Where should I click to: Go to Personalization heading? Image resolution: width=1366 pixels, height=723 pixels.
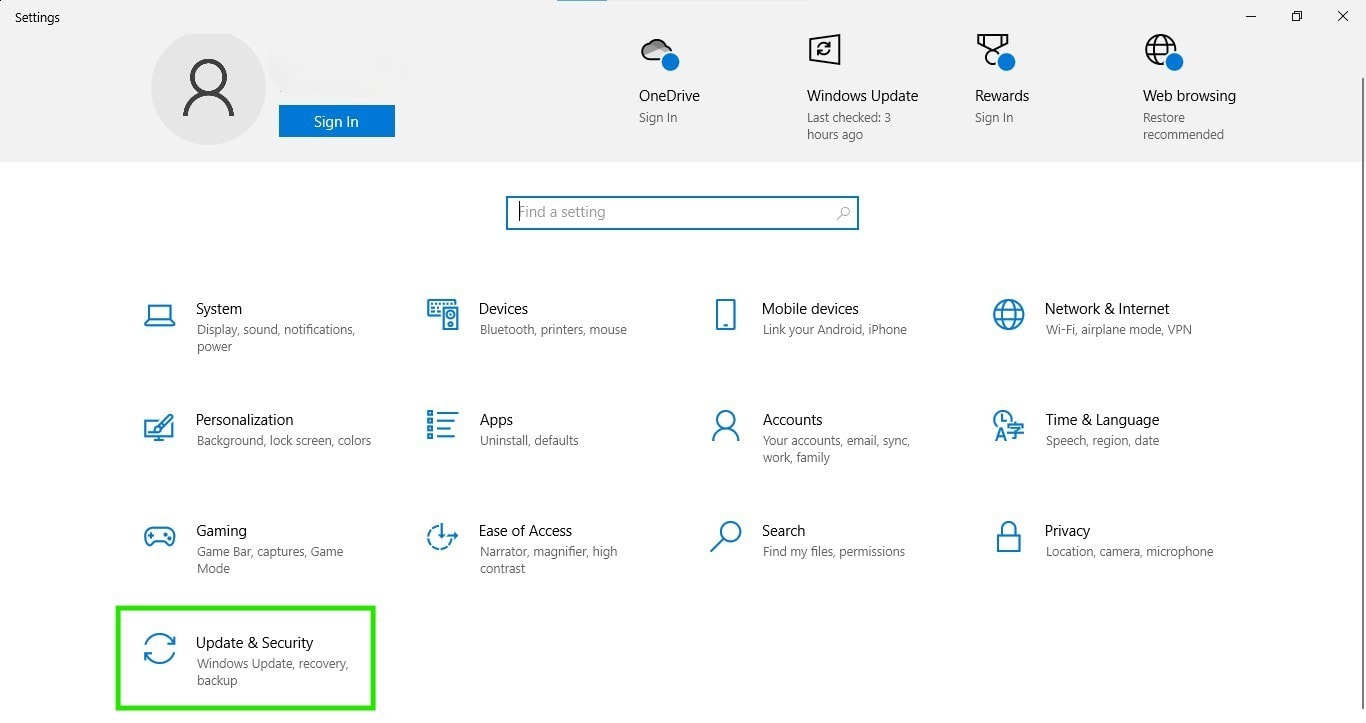(245, 420)
